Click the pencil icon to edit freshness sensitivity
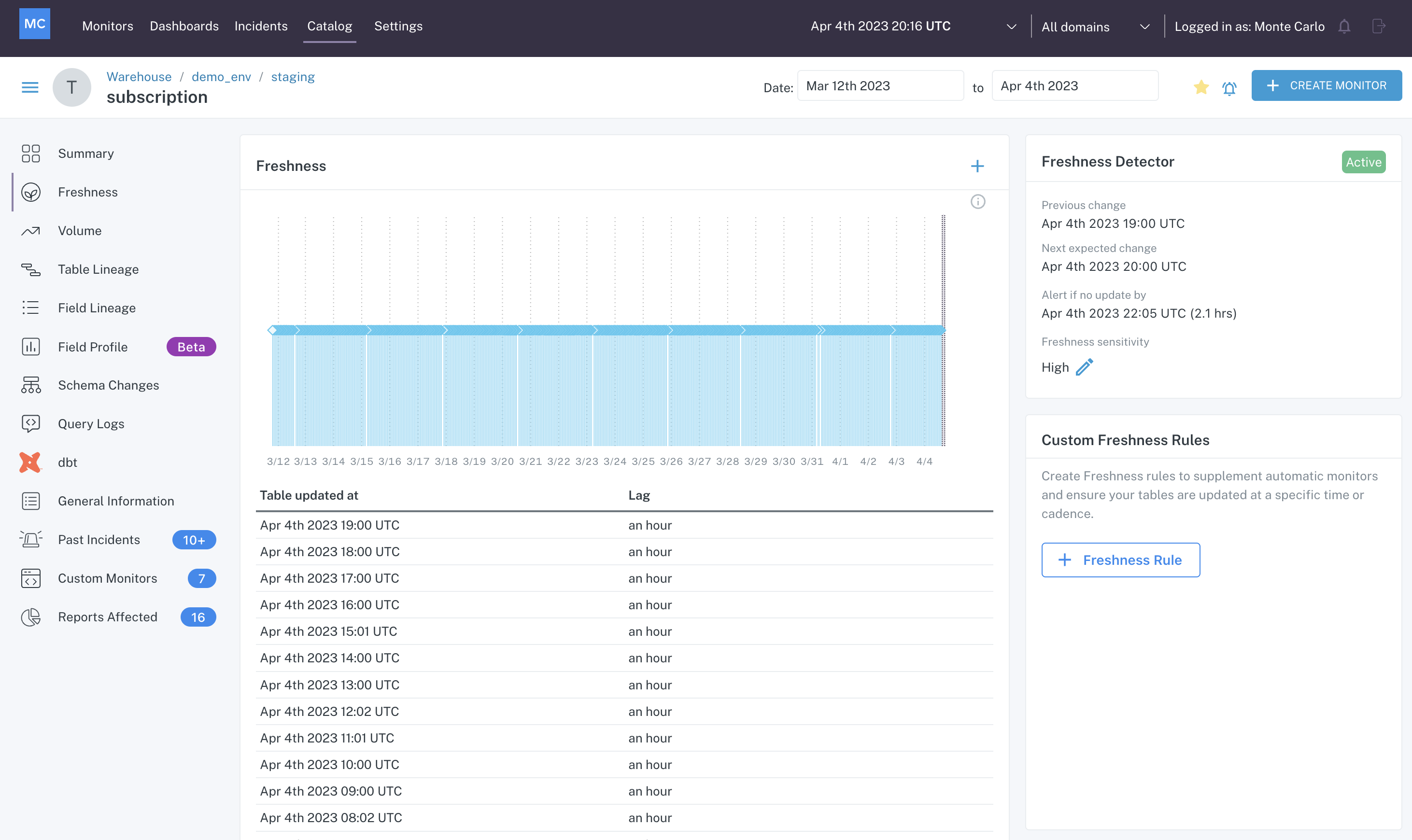The width and height of the screenshot is (1412, 840). (1084, 367)
